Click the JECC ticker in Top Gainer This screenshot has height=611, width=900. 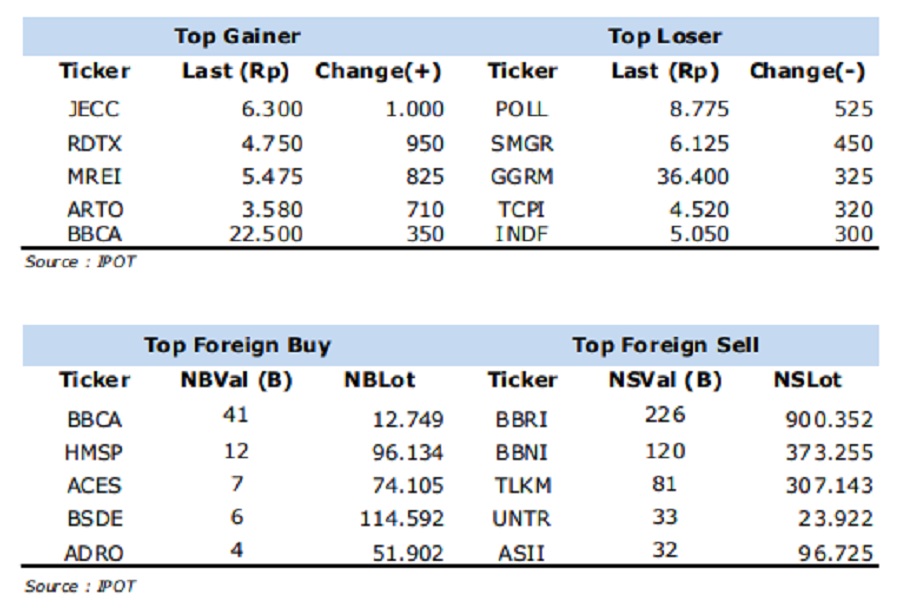click(94, 110)
